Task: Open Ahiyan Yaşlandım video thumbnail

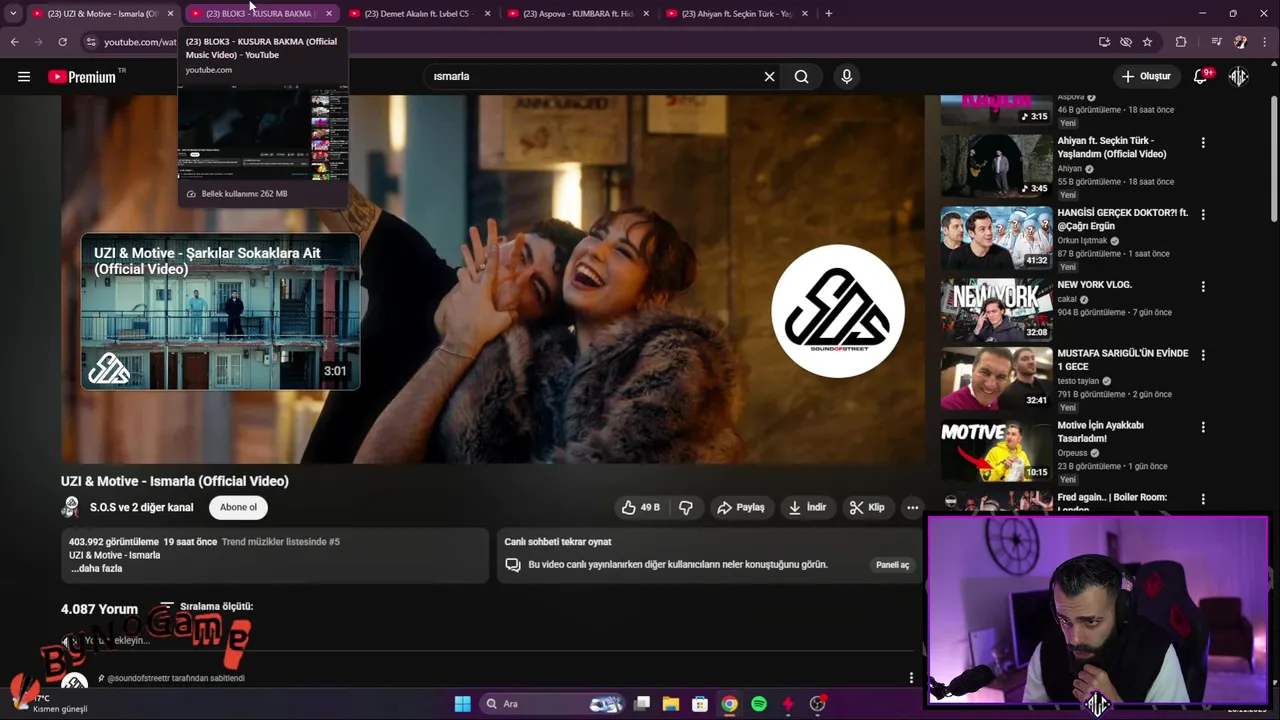Action: (x=996, y=165)
